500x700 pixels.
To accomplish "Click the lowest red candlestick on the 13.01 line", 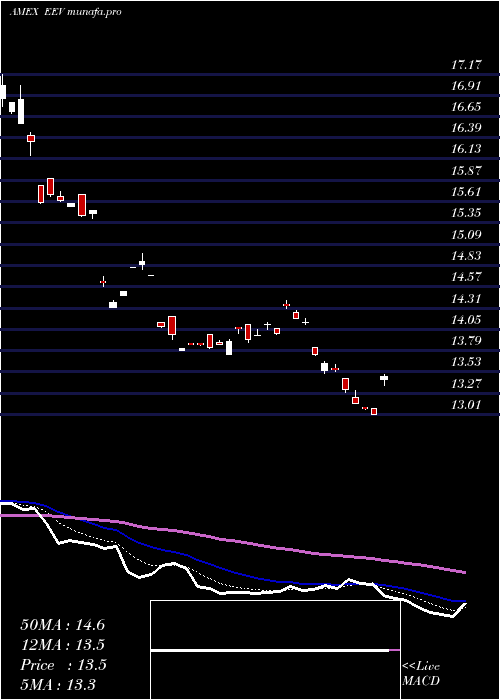I will (x=374, y=411).
